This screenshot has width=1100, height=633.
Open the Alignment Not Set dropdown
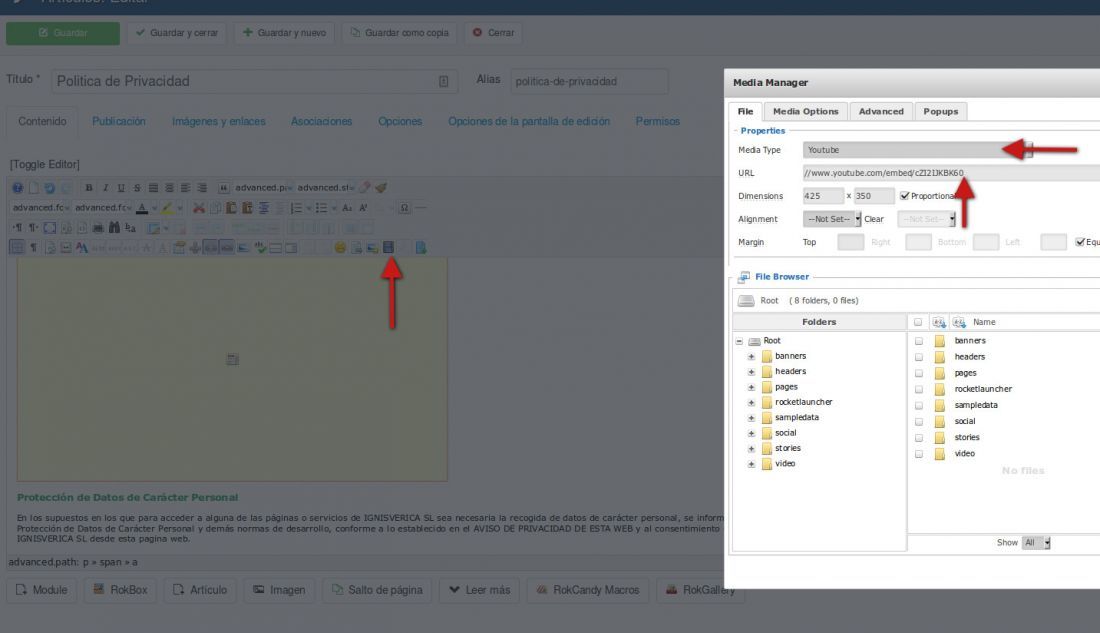pyautogui.click(x=831, y=219)
